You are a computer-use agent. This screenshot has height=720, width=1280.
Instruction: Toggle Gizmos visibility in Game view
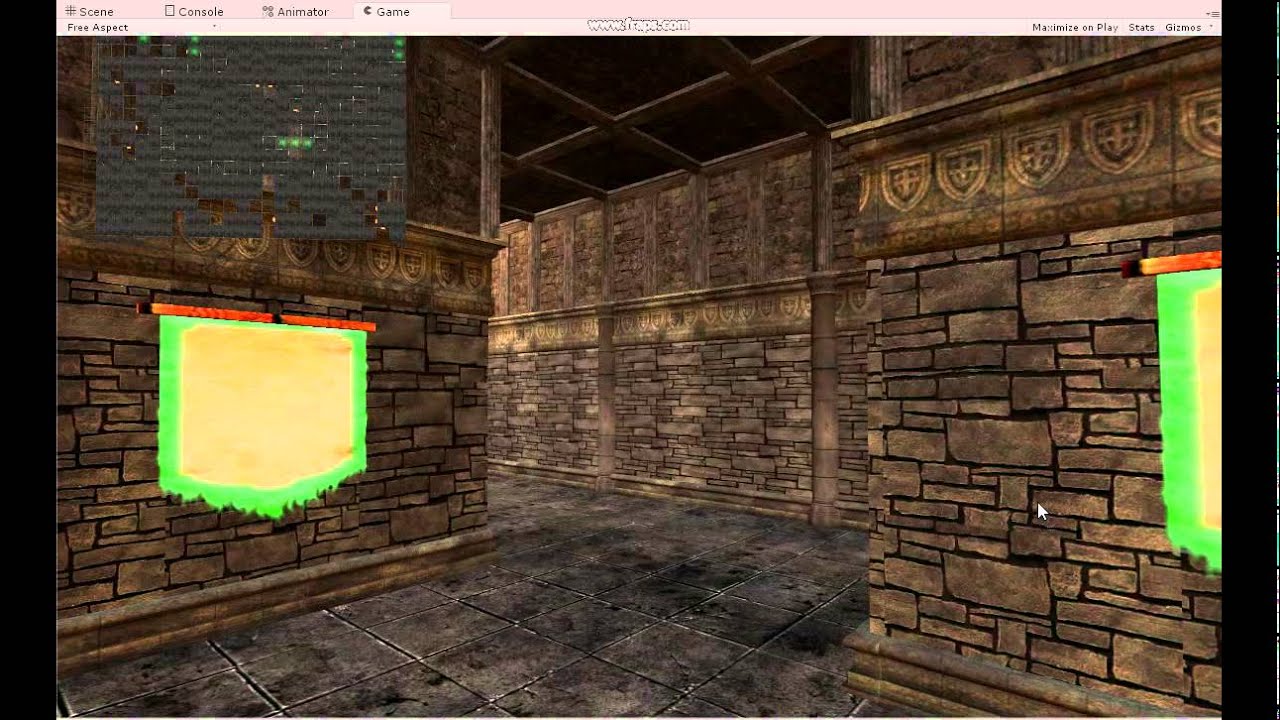click(x=1183, y=27)
